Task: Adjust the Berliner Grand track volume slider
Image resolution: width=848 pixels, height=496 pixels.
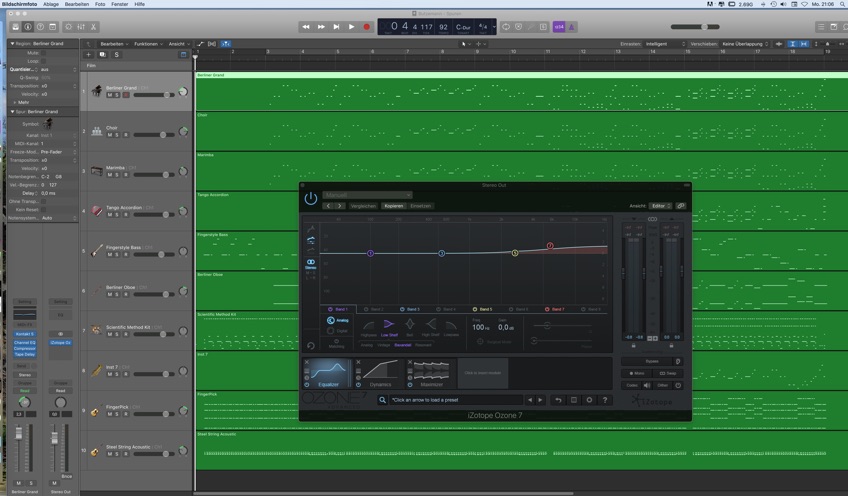Action: pos(154,95)
